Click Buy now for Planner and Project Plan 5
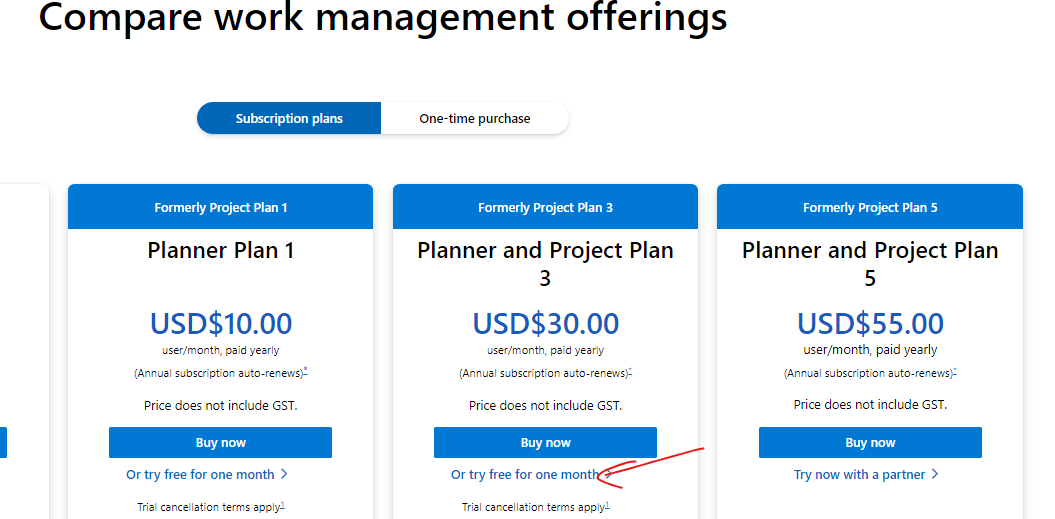The image size is (1055, 519). [x=870, y=443]
